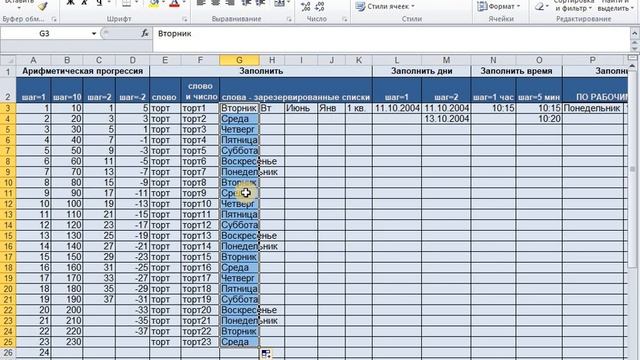Click the Name Box showing G3

(x=44, y=33)
